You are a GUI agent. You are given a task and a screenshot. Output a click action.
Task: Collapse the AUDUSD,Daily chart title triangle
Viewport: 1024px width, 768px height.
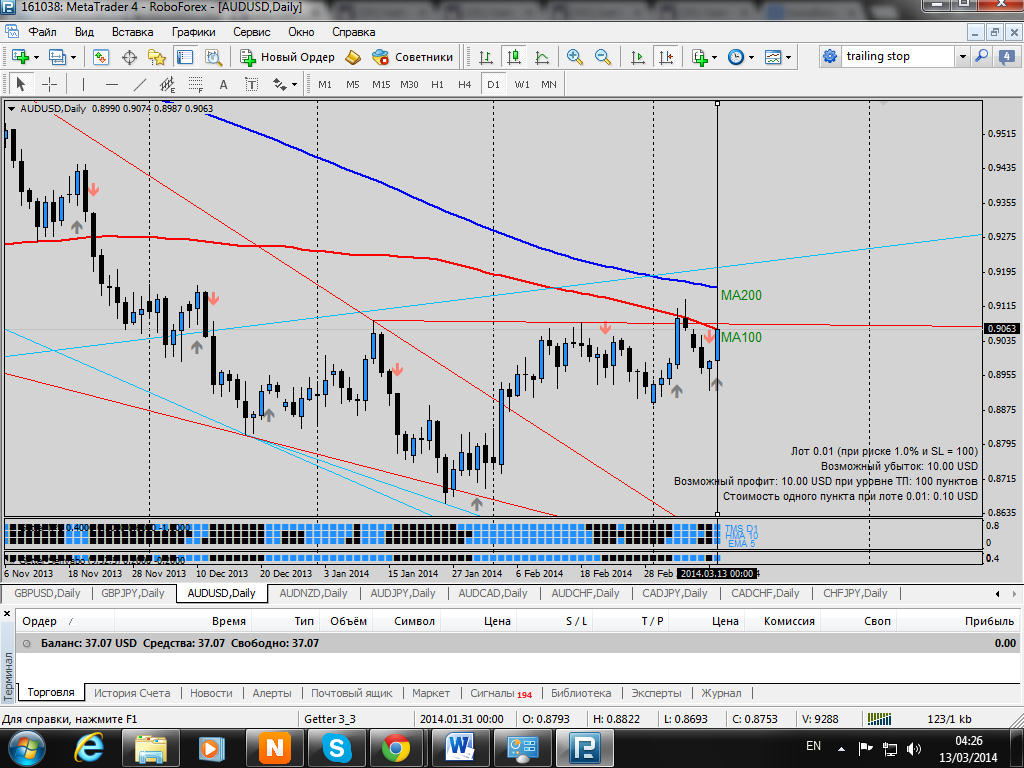pos(11,109)
